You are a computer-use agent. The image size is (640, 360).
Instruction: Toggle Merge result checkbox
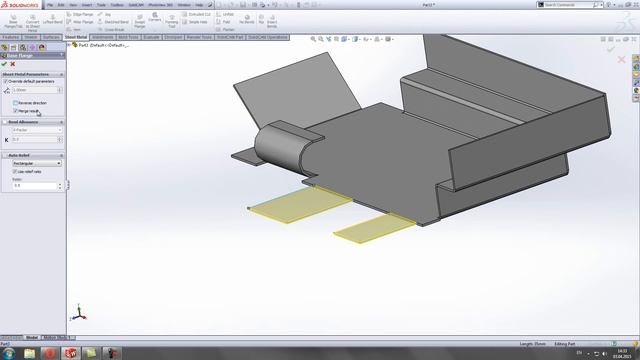(15, 111)
